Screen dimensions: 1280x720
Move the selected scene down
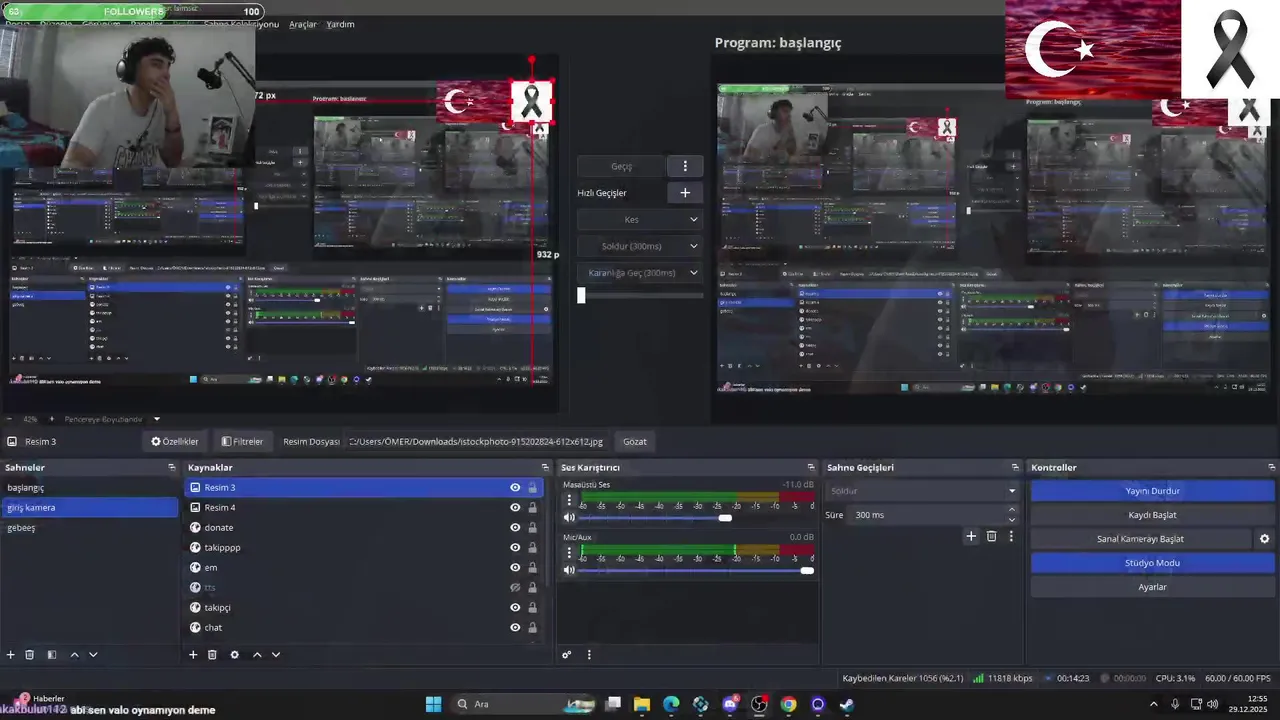click(93, 655)
